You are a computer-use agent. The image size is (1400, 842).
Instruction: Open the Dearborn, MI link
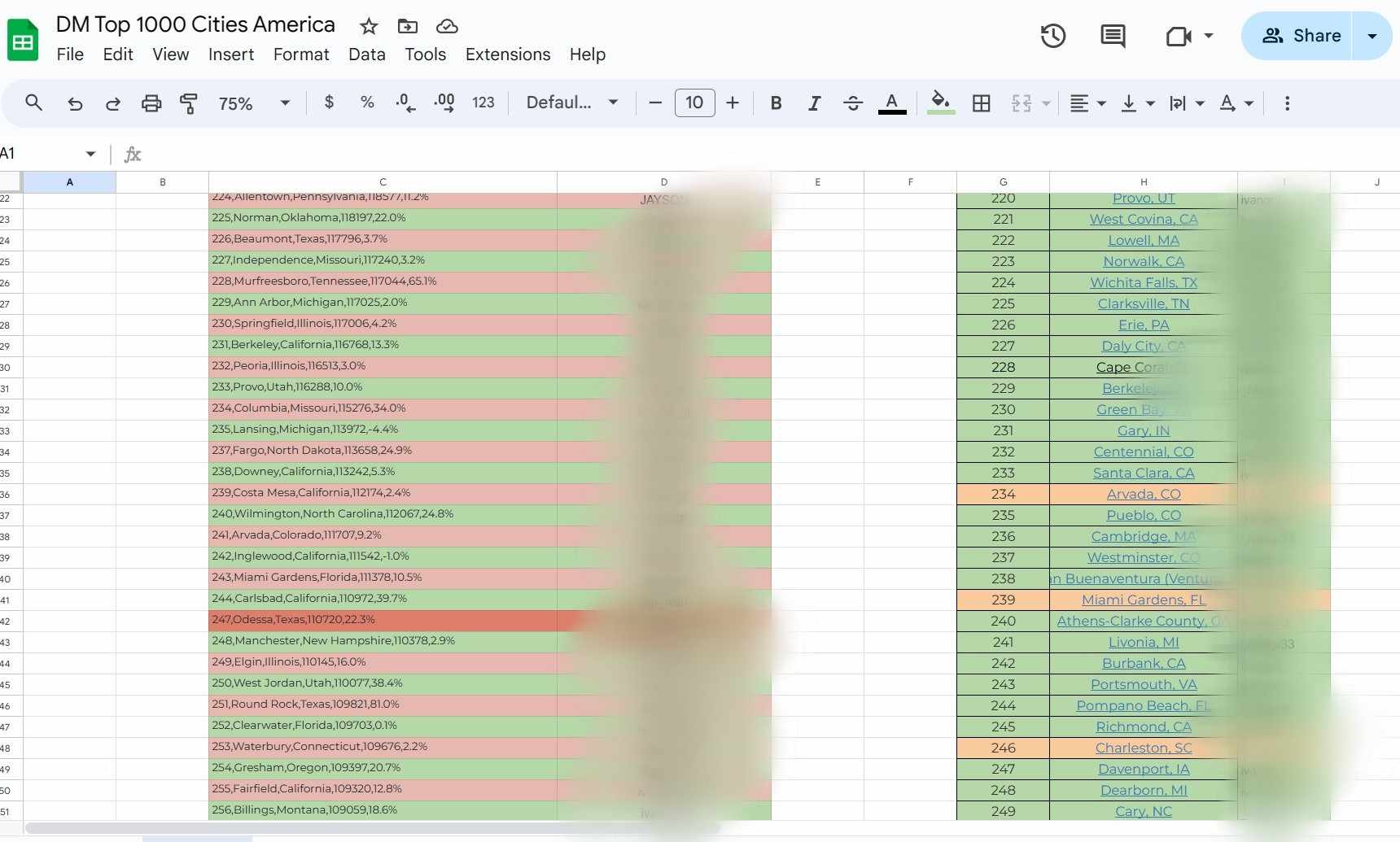pyautogui.click(x=1144, y=790)
